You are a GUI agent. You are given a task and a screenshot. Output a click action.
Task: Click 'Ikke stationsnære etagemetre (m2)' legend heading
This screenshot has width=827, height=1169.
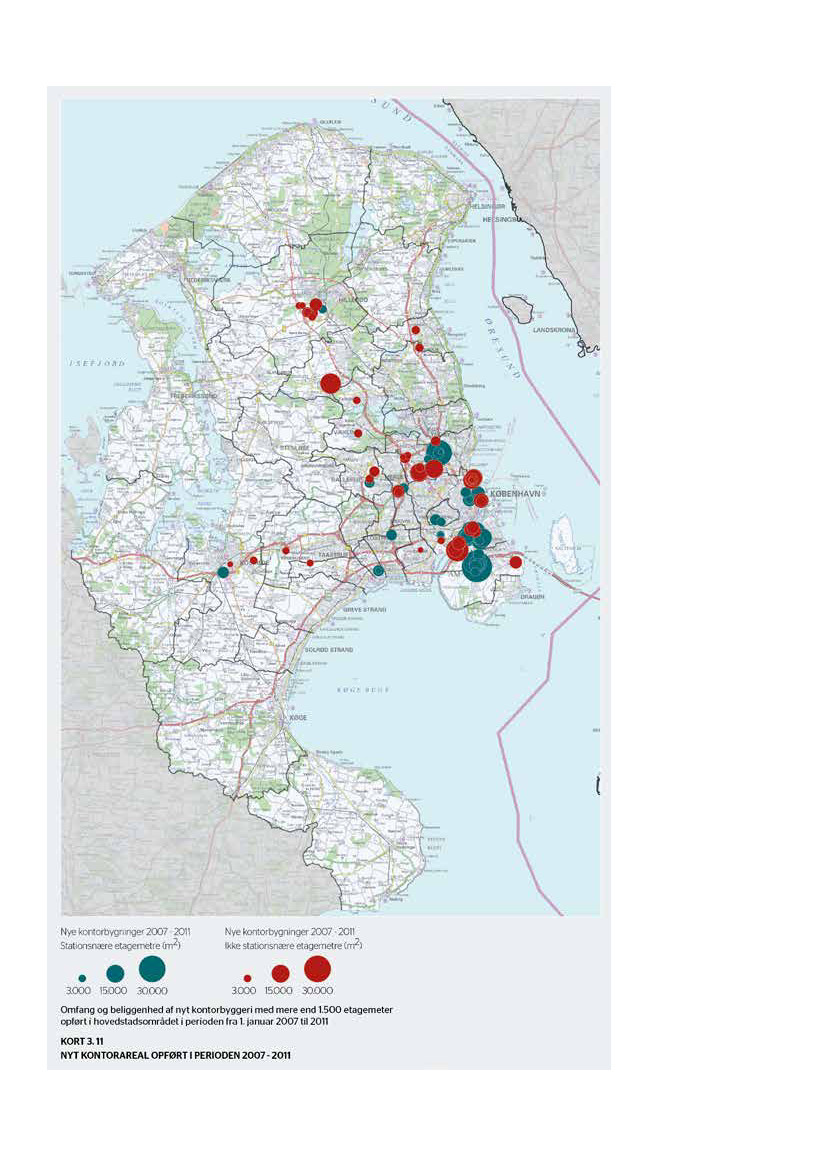tap(294, 945)
